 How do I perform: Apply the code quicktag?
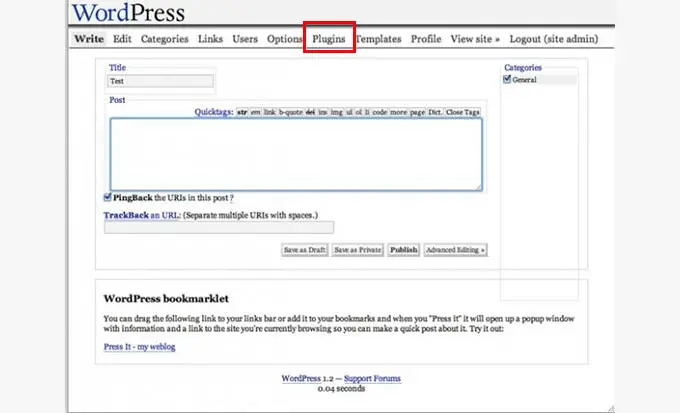coord(379,112)
